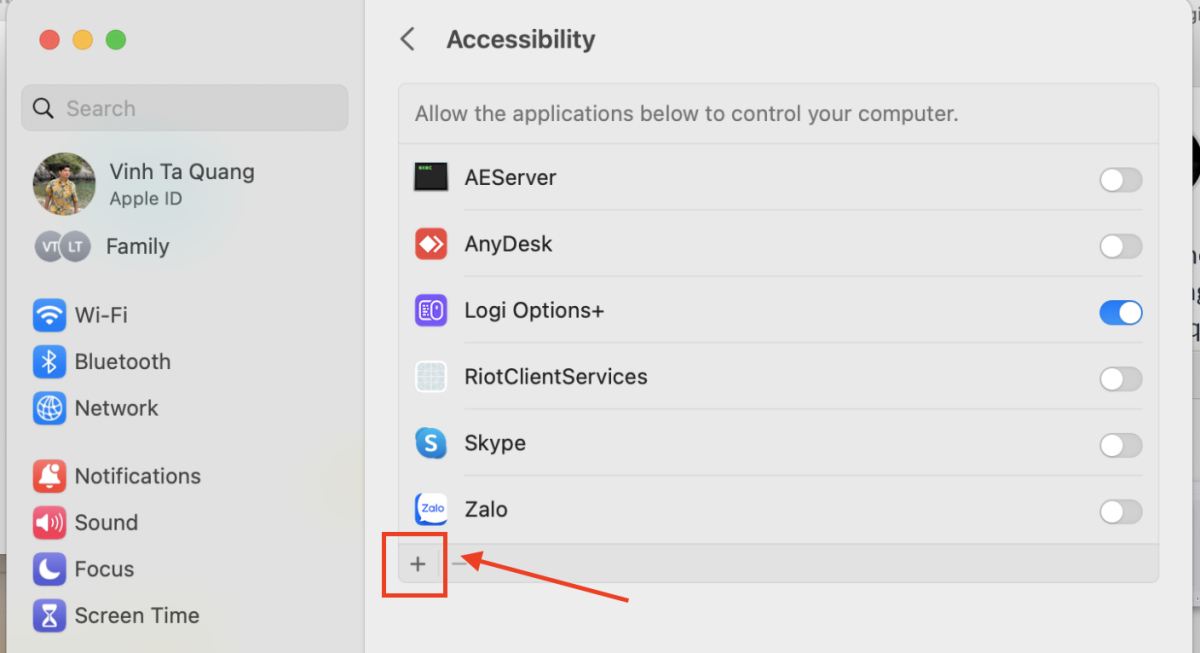Click the minus remove button
The height and width of the screenshot is (653, 1200).
458,564
